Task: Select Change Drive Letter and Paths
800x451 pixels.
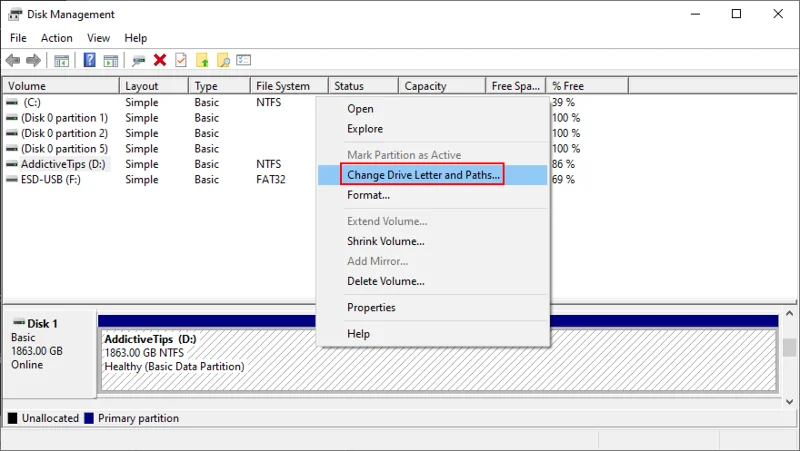Action: [423, 174]
